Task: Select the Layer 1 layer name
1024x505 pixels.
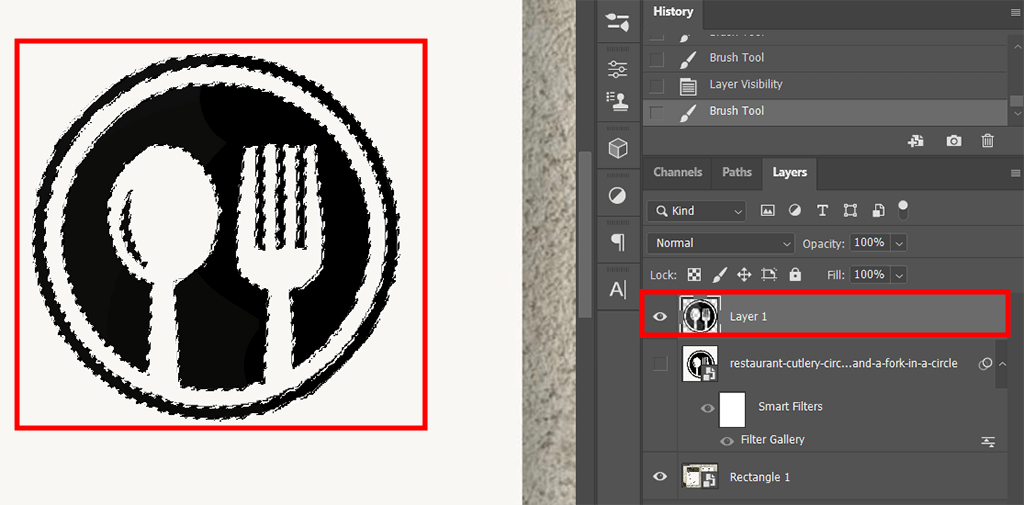Action: tap(749, 317)
